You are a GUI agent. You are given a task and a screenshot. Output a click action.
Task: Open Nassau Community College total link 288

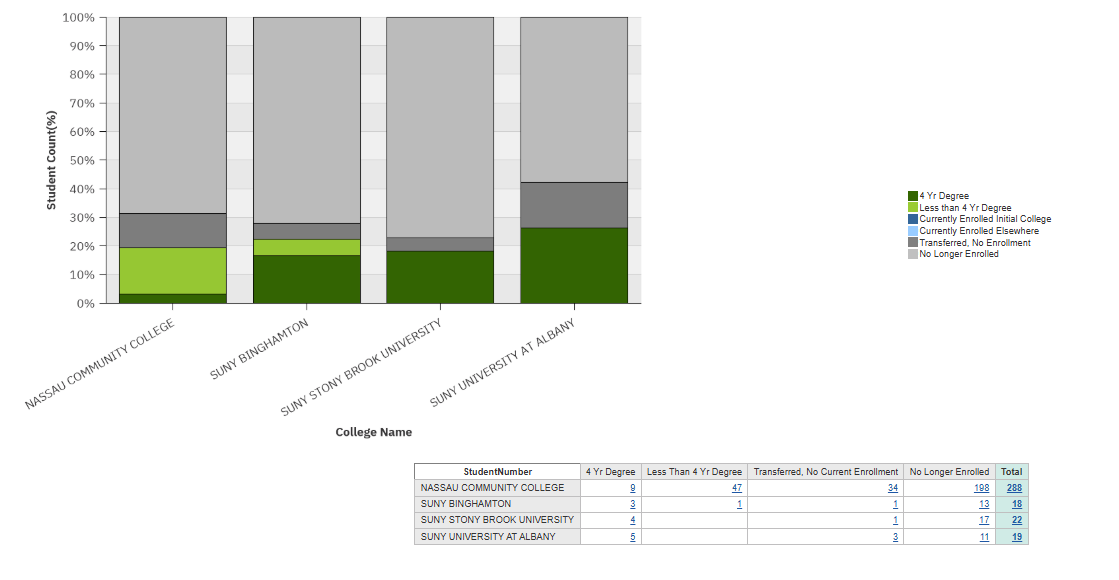tap(1014, 488)
